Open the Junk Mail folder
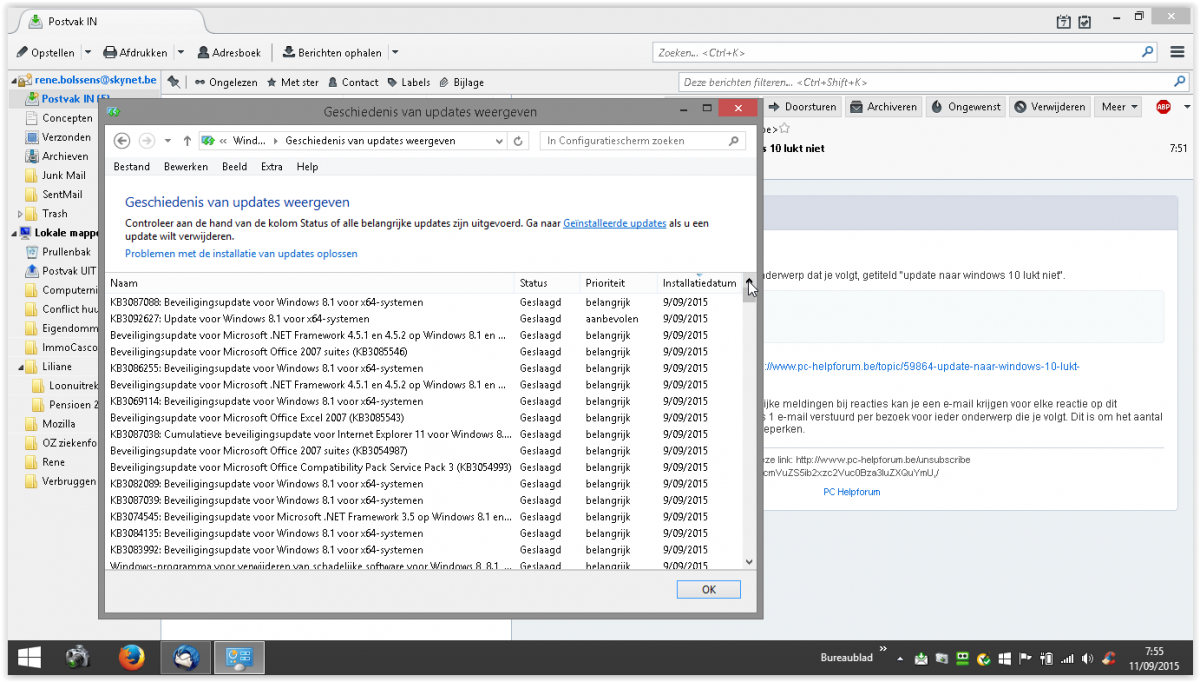 click(63, 175)
